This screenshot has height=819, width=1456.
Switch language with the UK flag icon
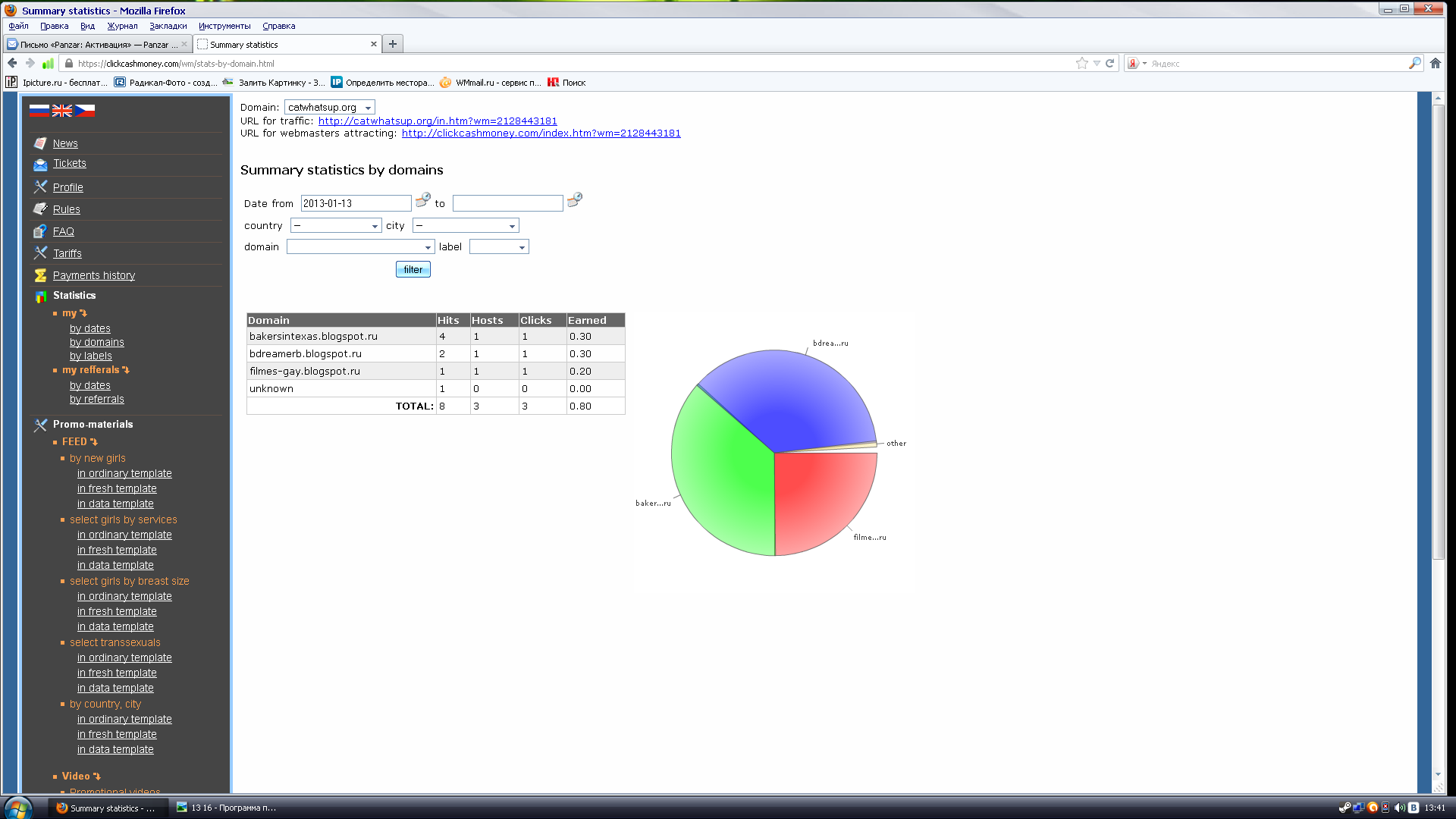tap(62, 111)
